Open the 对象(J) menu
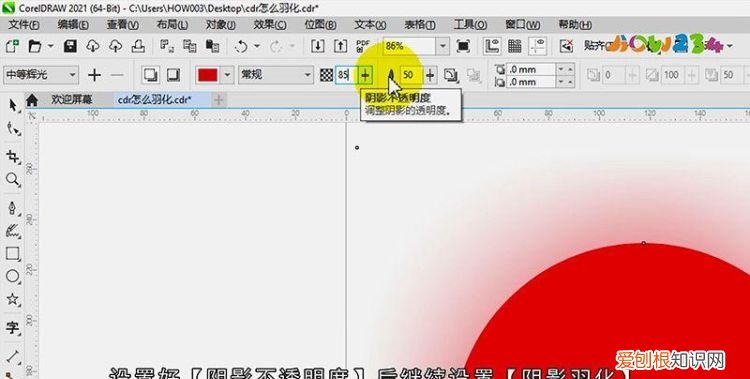This screenshot has height=379, width=750. click(x=221, y=25)
